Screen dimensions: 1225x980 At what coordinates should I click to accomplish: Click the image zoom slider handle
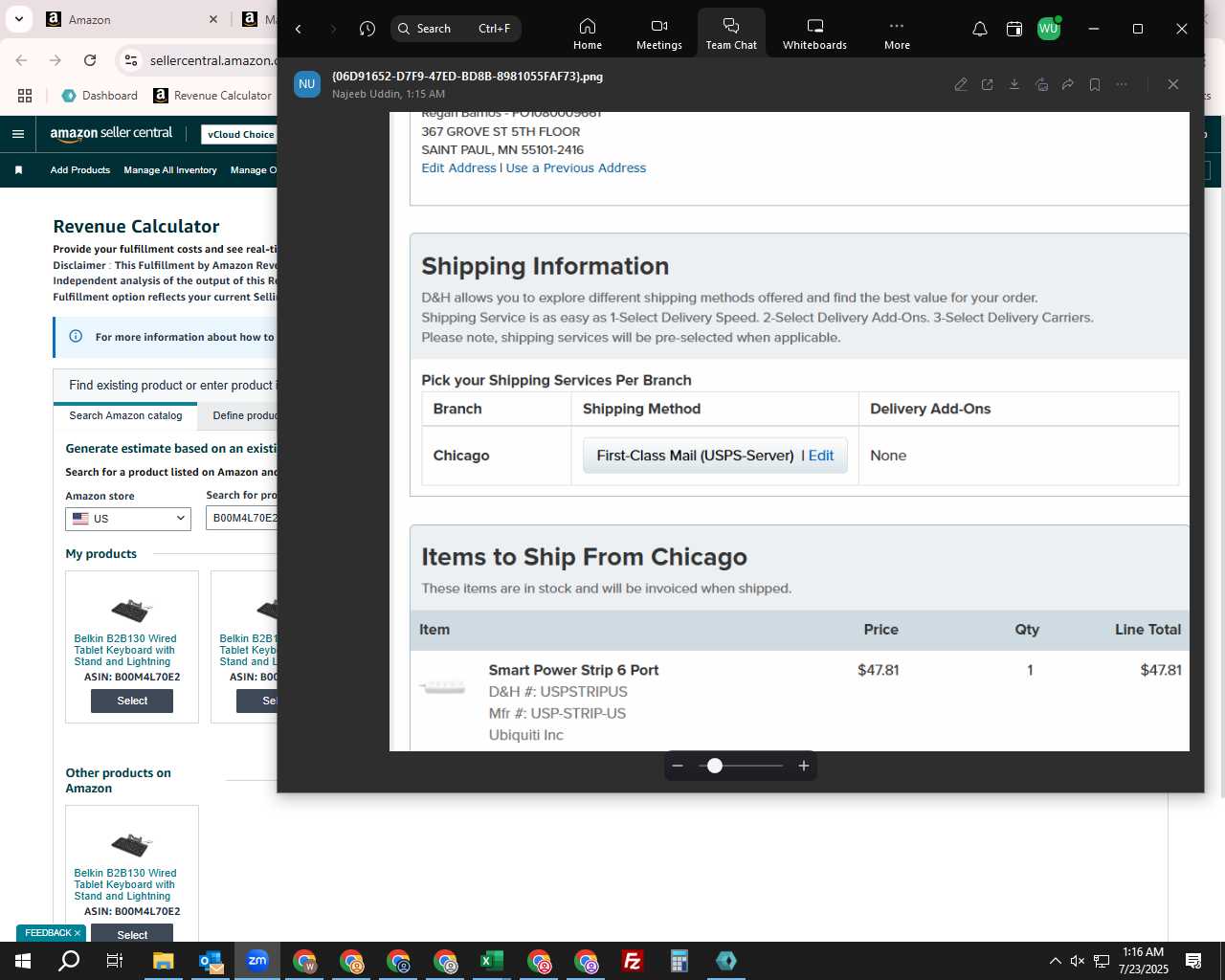715,766
